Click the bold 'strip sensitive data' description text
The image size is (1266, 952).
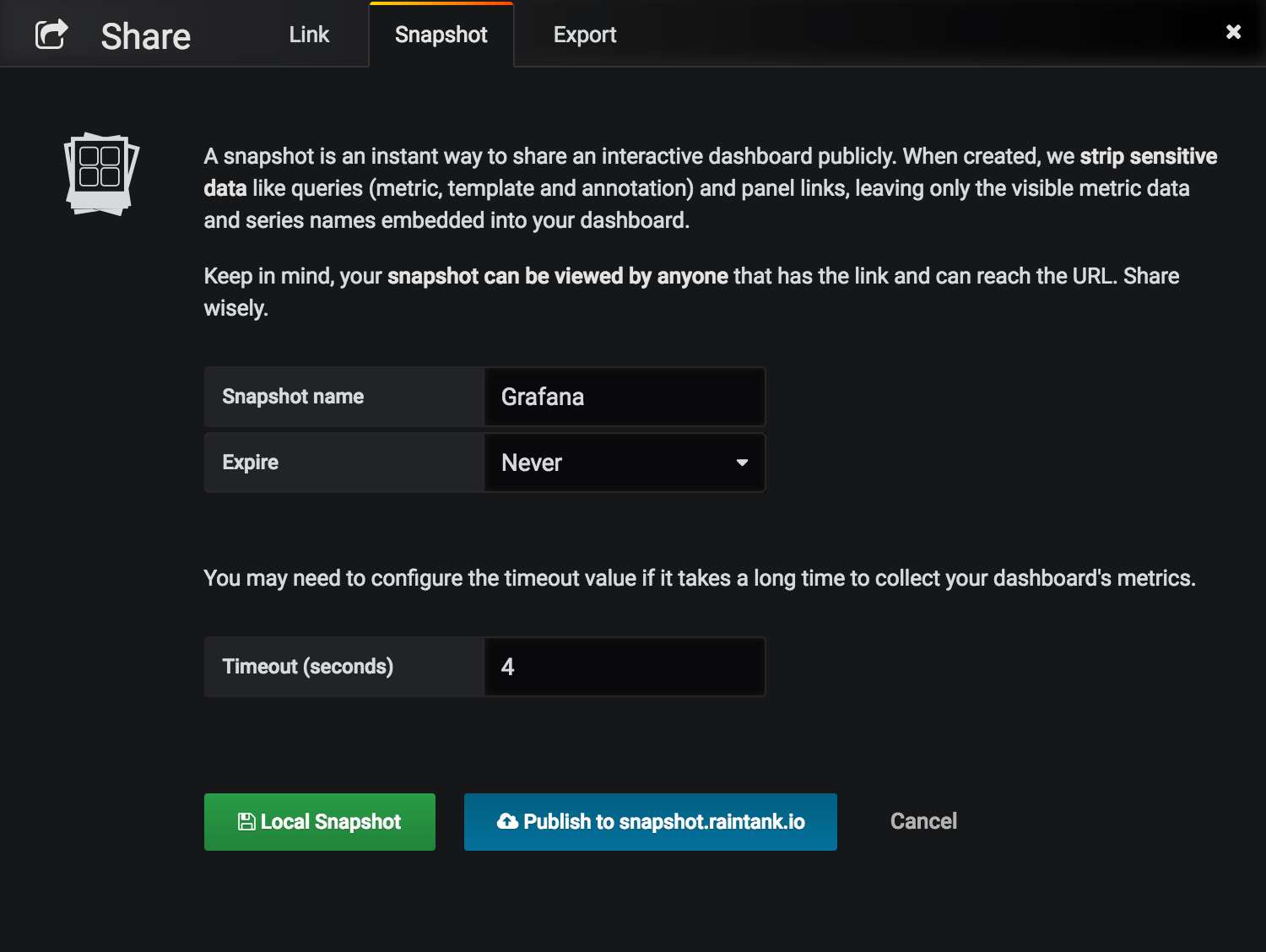1148,157
